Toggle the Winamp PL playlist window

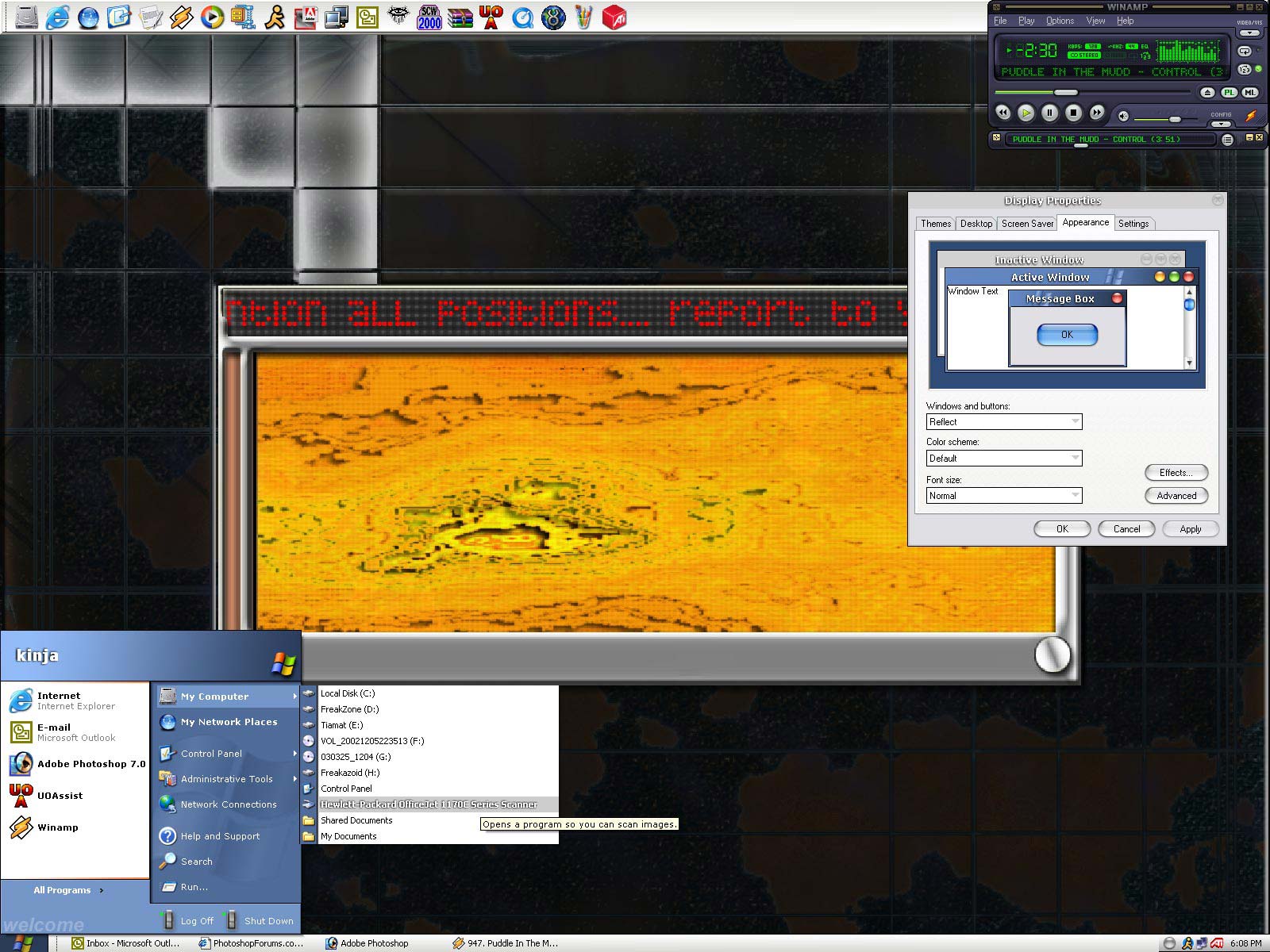[1229, 93]
